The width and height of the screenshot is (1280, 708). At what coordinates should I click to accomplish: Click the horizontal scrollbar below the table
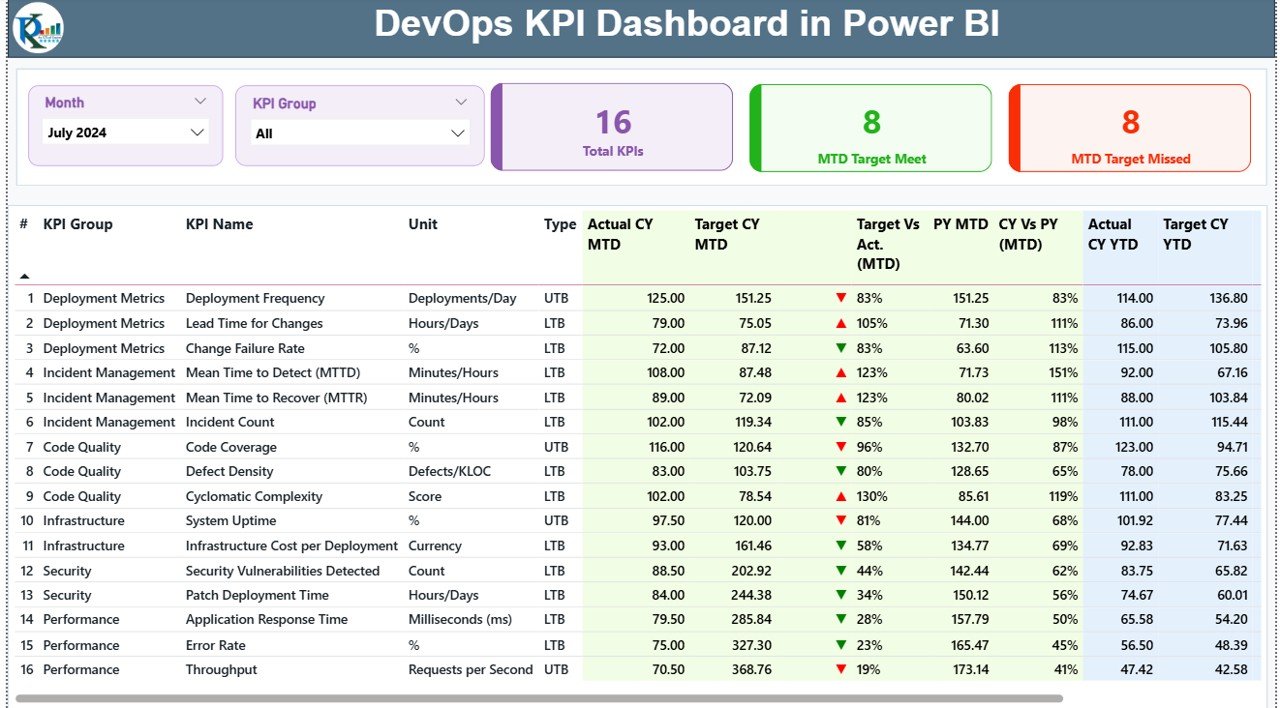point(540,698)
